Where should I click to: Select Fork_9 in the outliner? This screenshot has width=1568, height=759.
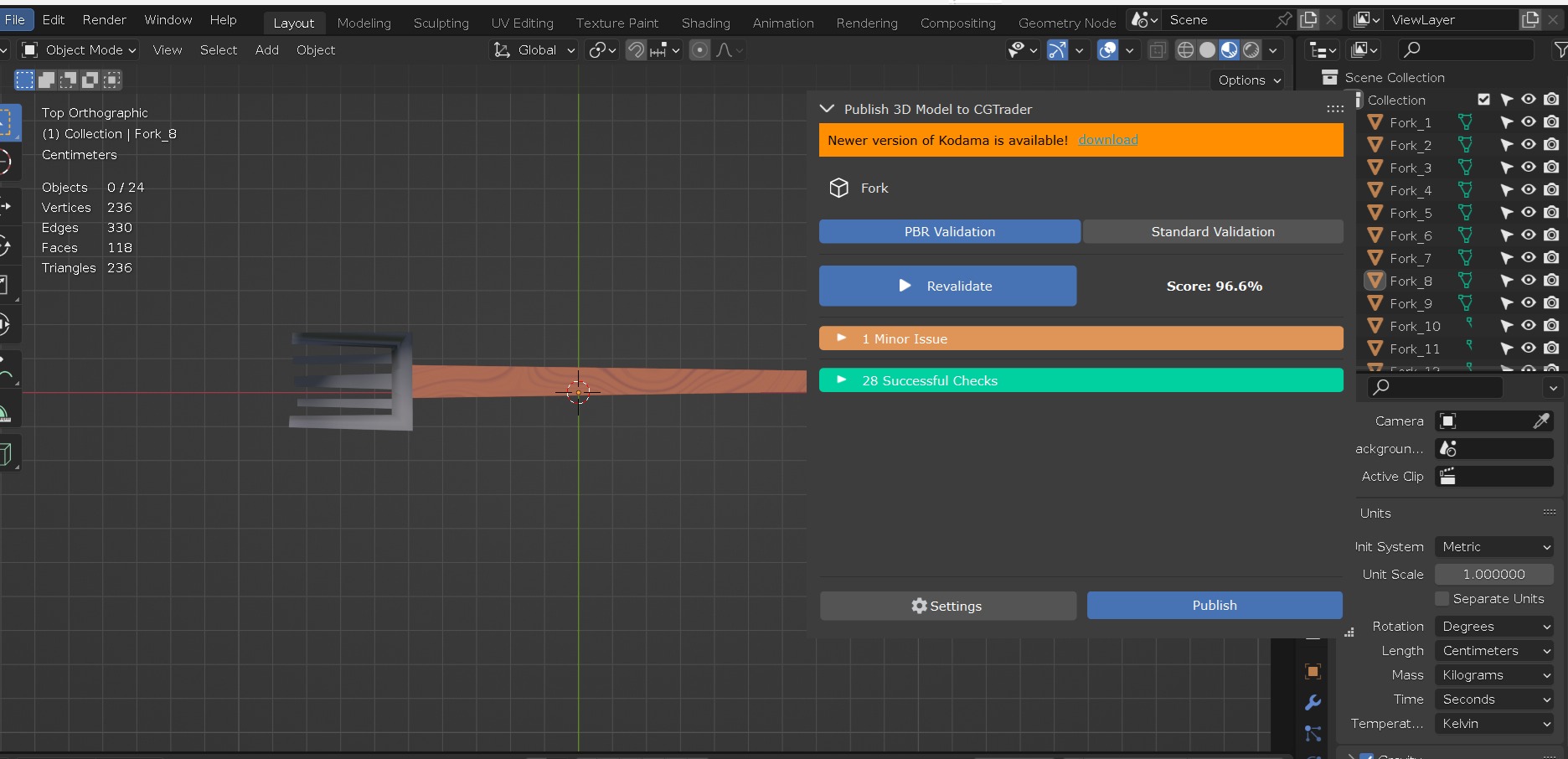(x=1411, y=303)
